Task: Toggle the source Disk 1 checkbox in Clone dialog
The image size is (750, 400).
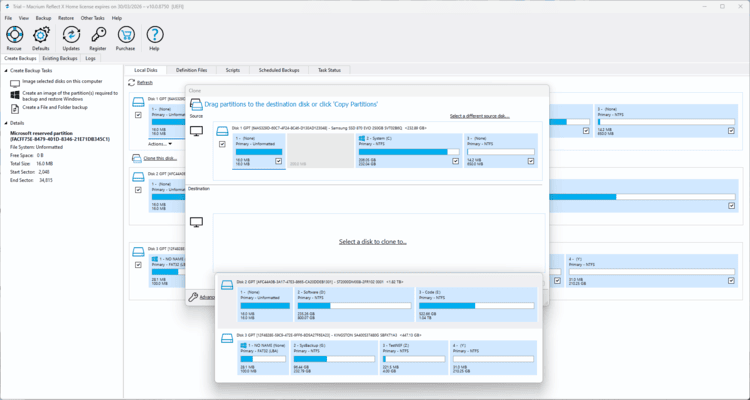Action: [x=222, y=144]
